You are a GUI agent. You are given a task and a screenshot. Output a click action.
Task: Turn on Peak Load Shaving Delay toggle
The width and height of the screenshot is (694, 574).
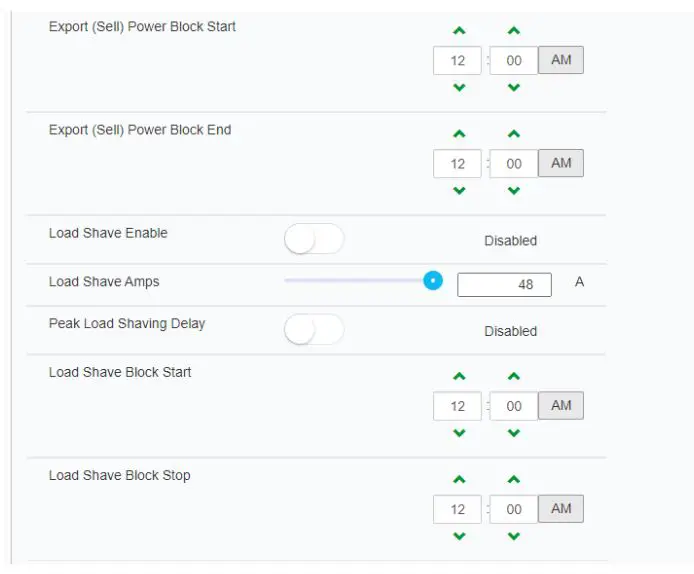[314, 330]
